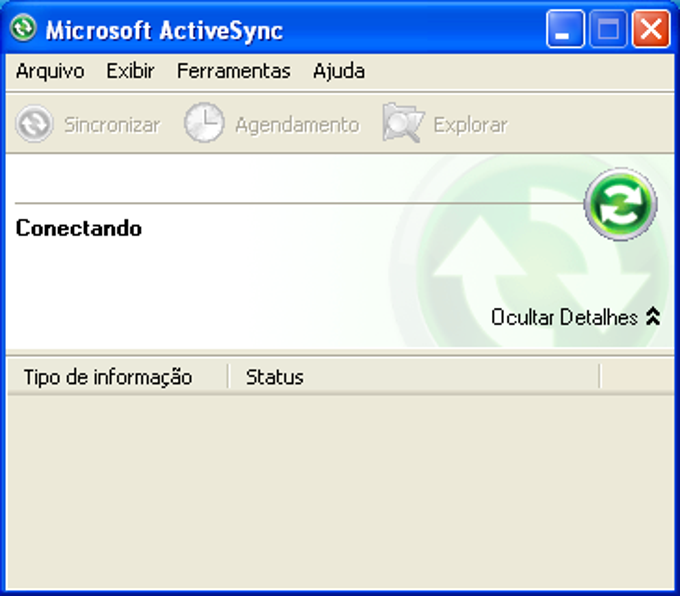
Task: Click the Sincronizar toolbar icon
Action: (x=34, y=124)
